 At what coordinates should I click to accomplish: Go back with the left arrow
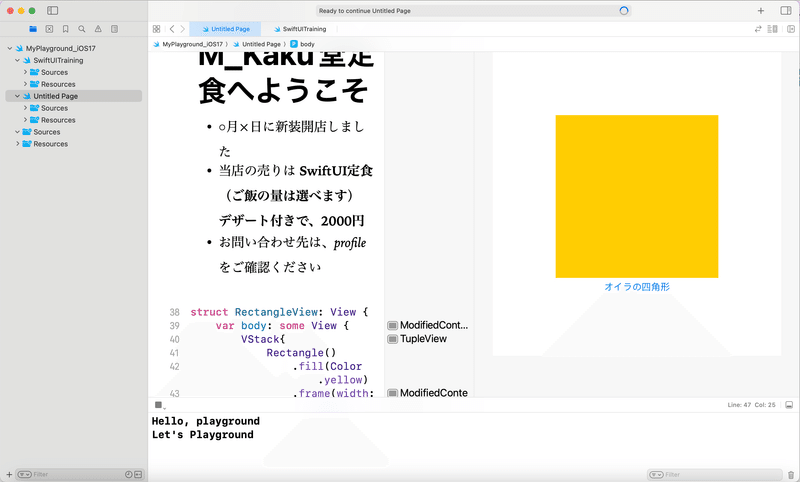point(172,29)
